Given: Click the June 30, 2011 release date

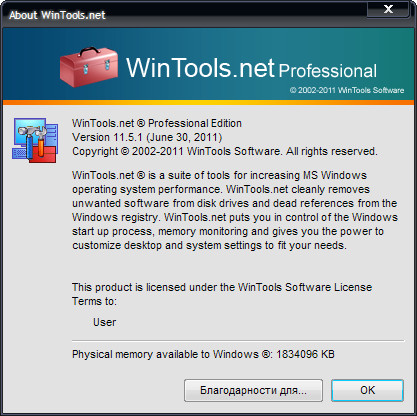Looking at the screenshot, I should [184, 137].
